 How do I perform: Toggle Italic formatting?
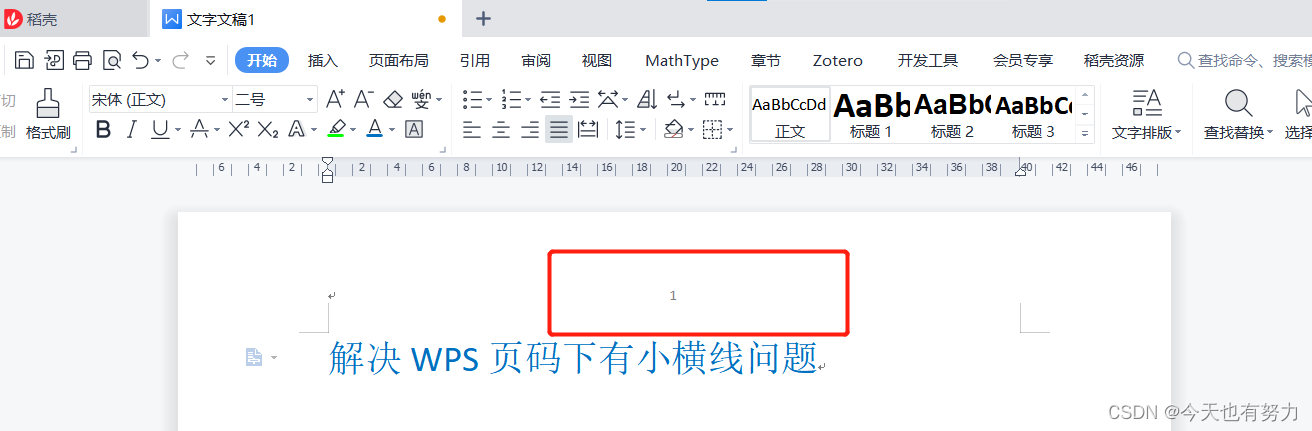(x=131, y=129)
